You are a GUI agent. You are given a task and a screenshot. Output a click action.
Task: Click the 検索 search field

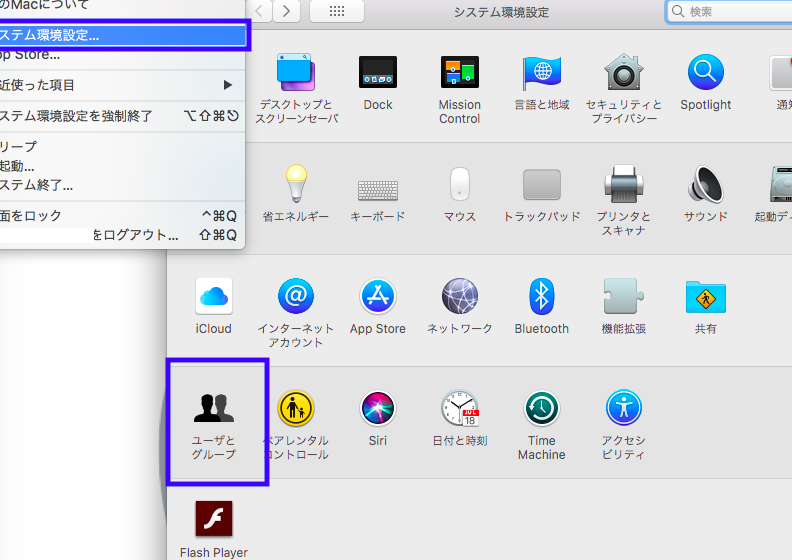click(730, 11)
